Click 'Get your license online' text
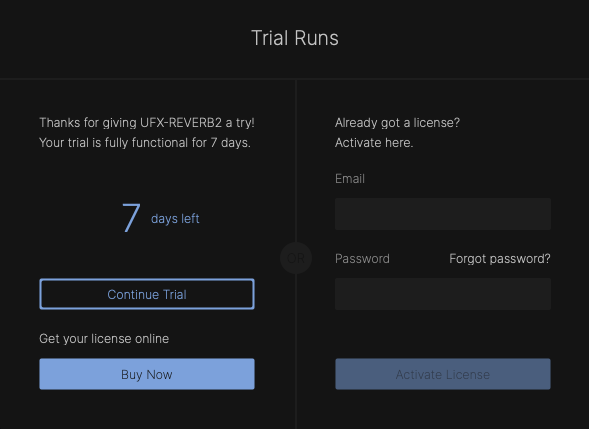 coord(104,339)
